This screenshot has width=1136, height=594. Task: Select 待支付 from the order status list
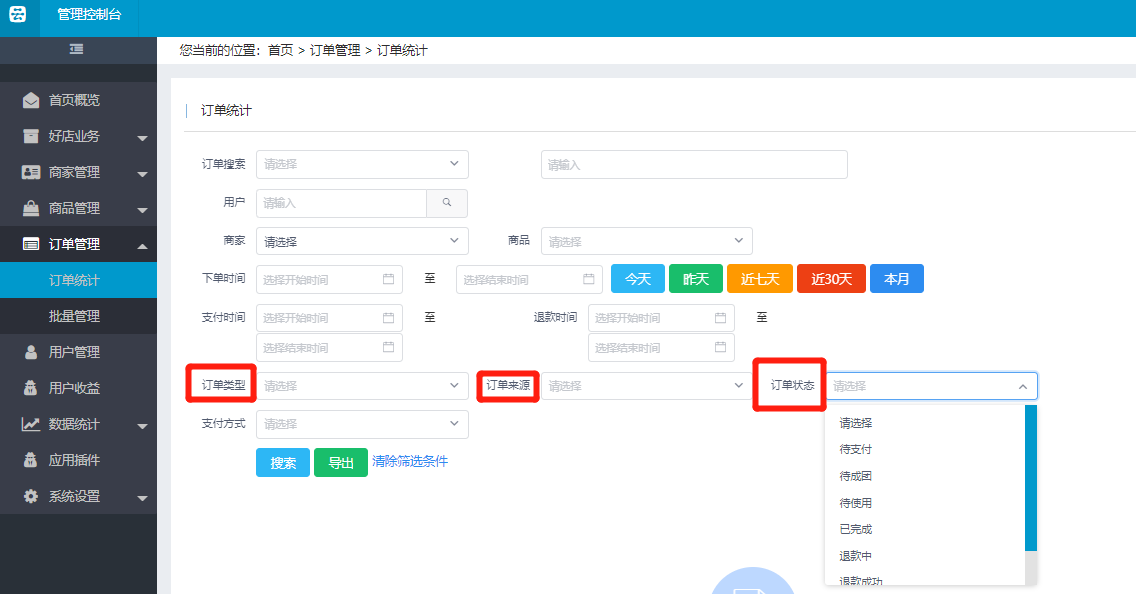856,450
